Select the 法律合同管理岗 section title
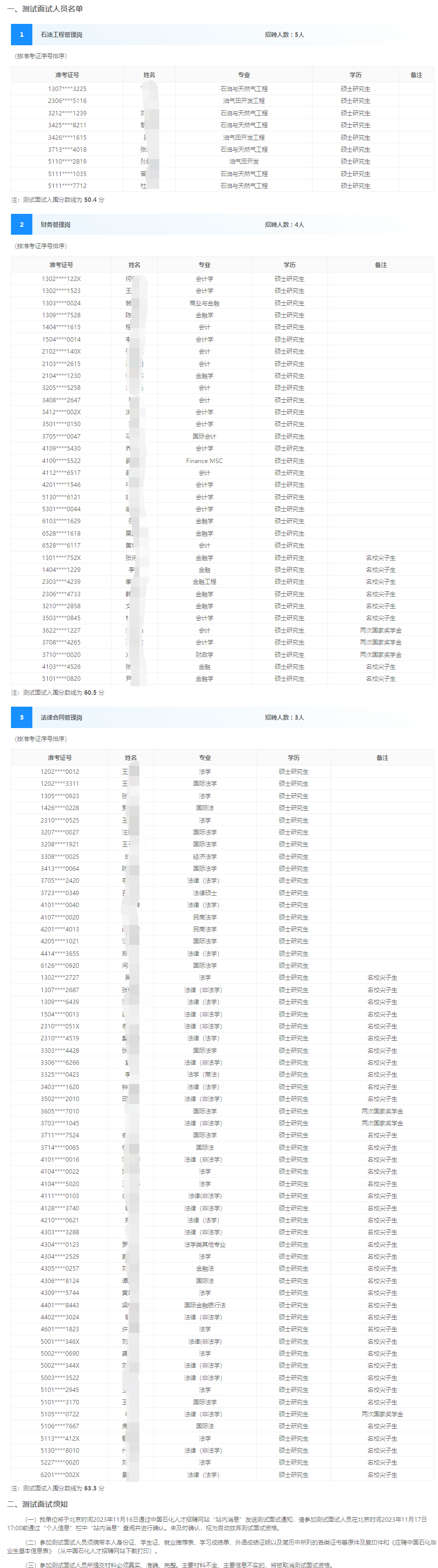 (61, 717)
